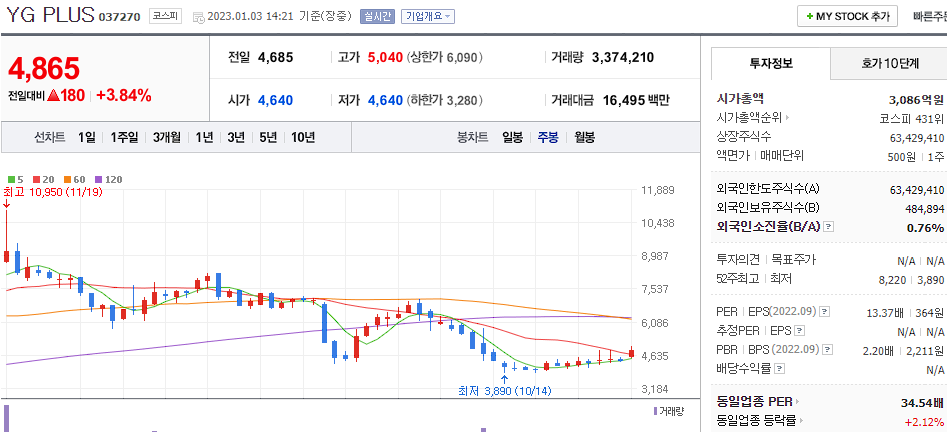Open help icon next to 외국인소진율(B/A)
Viewport: 947px width, 432px height.
pos(829,227)
